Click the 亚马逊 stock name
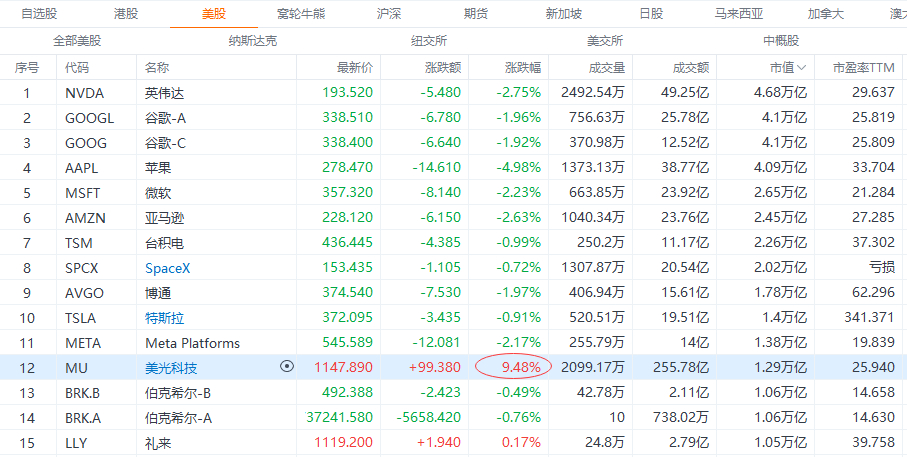 coord(164,218)
